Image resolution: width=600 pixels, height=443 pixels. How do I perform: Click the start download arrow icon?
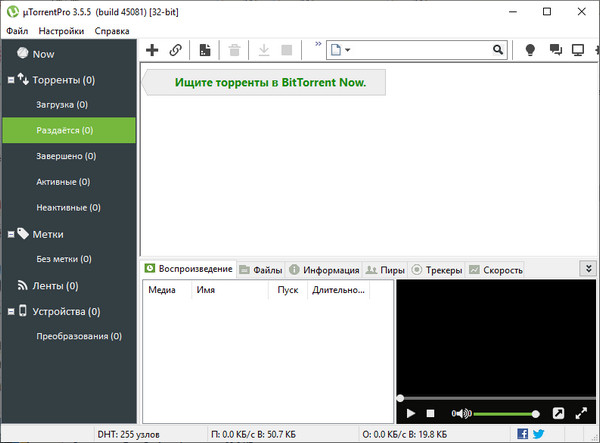[264, 50]
